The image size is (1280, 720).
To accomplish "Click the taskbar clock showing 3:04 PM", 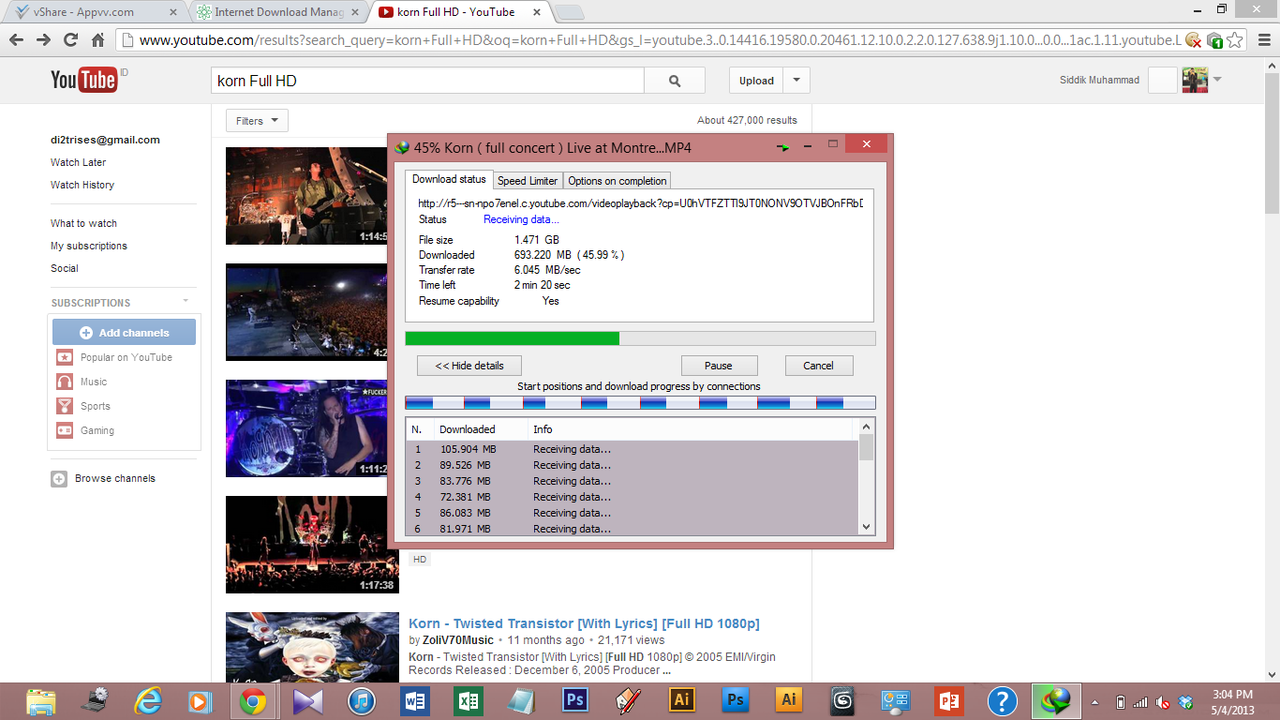I will [x=1231, y=694].
